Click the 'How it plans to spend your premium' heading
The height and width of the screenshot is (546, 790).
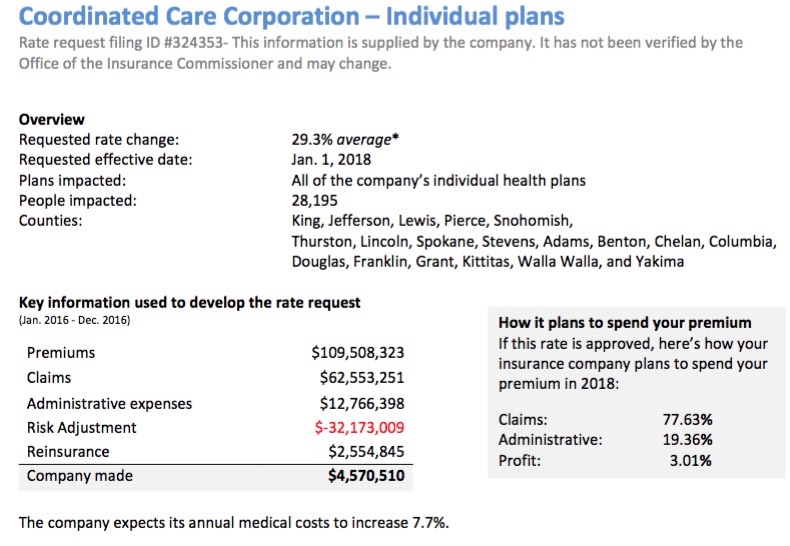[624, 323]
